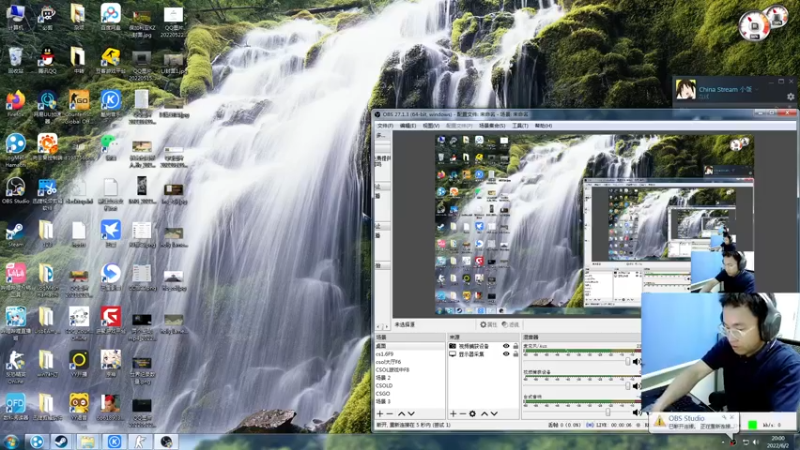Viewport: 800px width, 450px height.
Task: Toggle visibility eye of 显示器采集 source
Action: point(506,354)
